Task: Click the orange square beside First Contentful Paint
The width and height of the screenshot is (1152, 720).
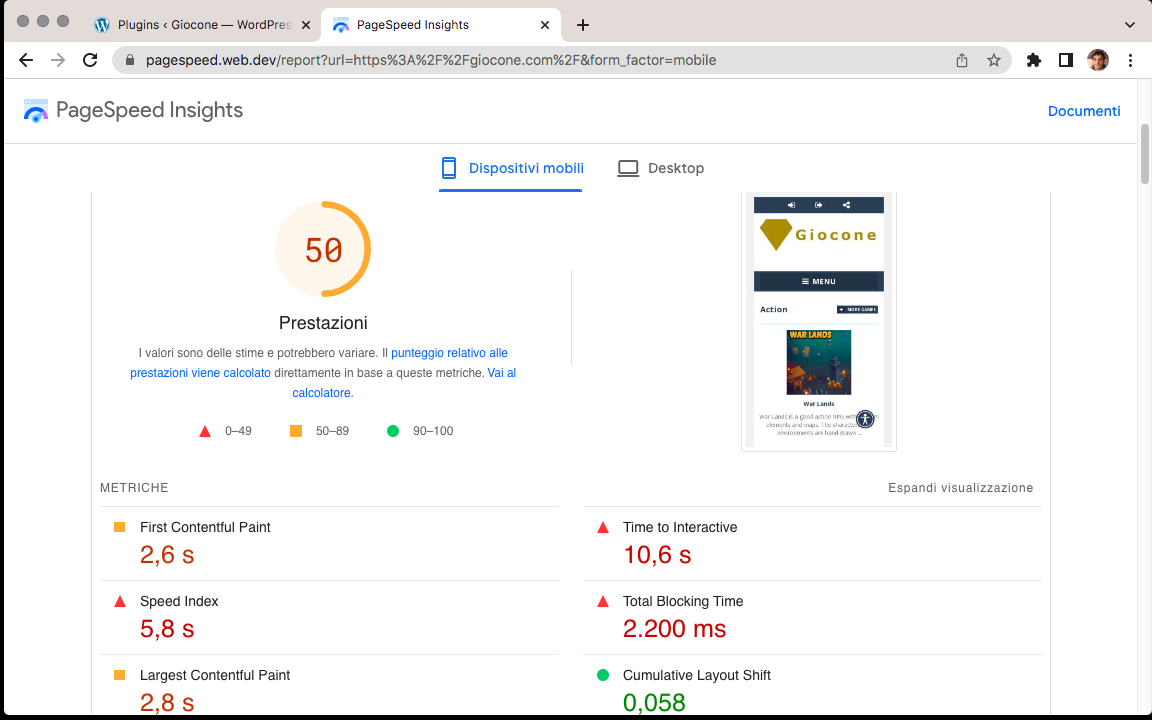Action: (x=120, y=528)
